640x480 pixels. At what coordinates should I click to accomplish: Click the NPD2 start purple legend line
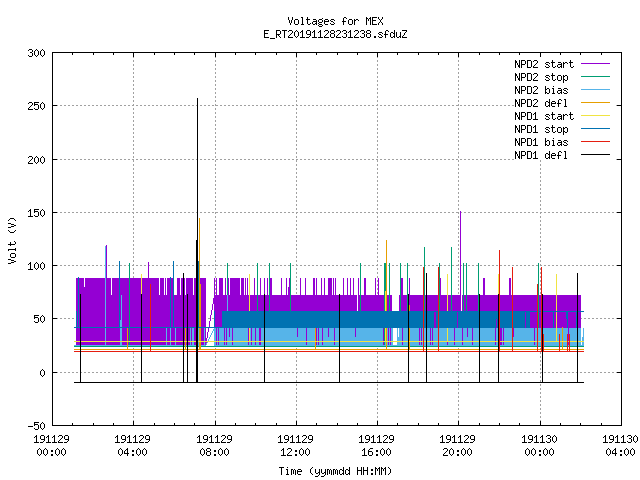coord(595,64)
